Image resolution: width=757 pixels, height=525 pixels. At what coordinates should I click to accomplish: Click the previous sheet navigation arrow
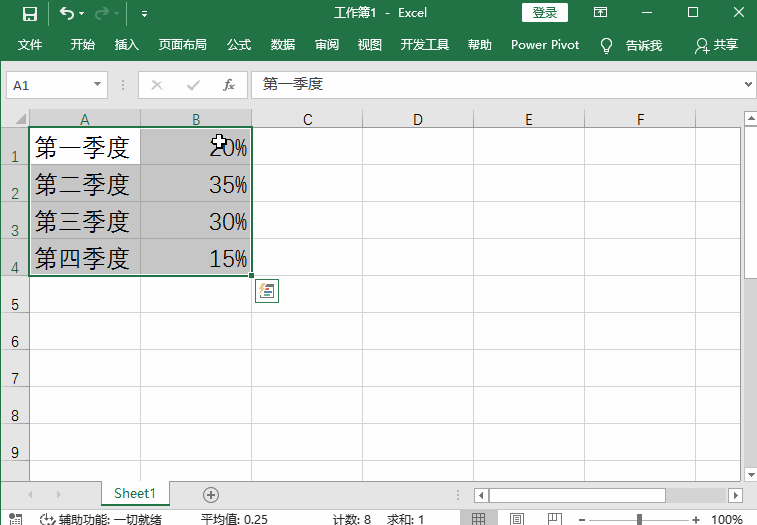[30, 495]
